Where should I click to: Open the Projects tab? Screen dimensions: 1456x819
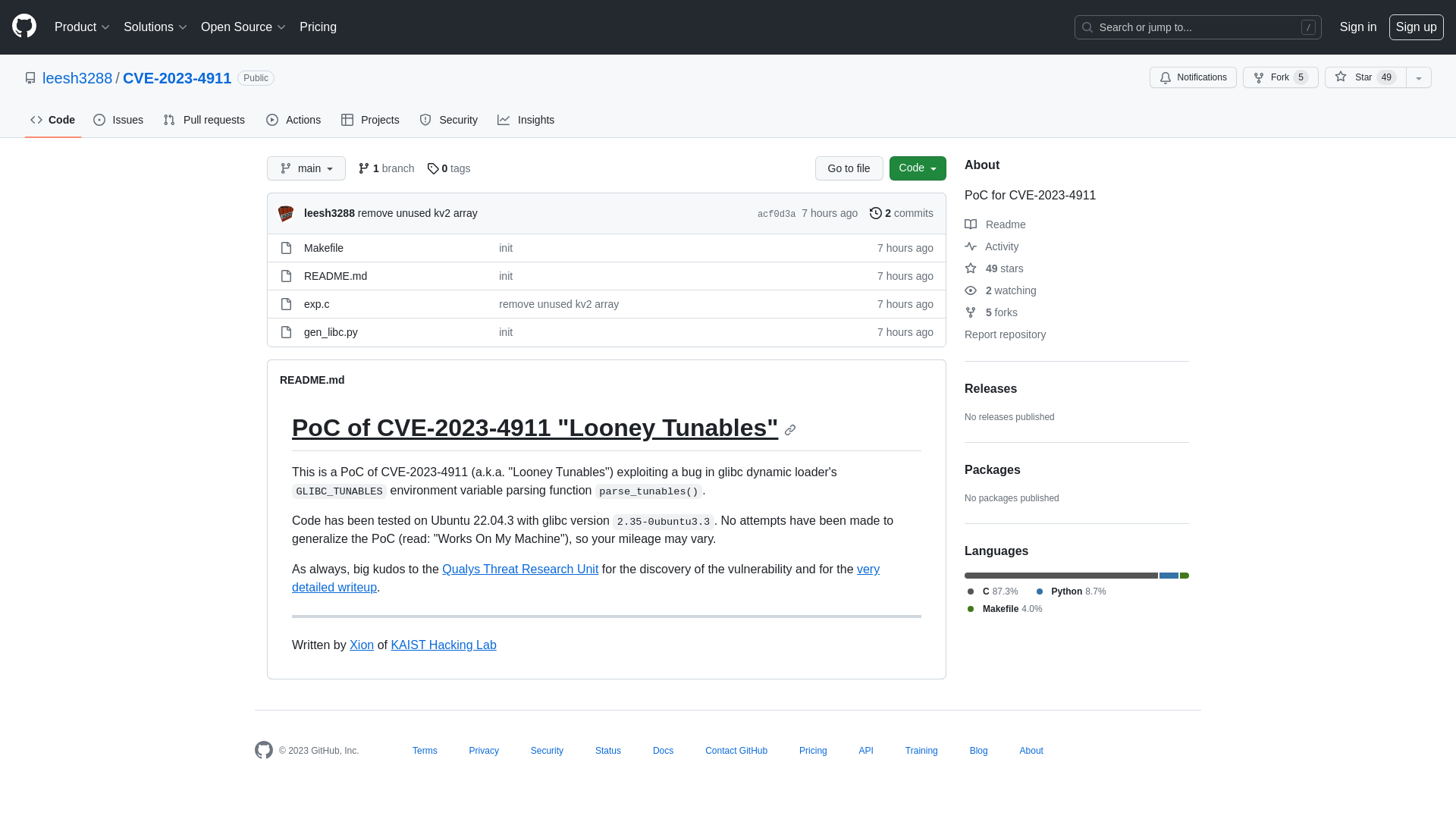point(370,120)
